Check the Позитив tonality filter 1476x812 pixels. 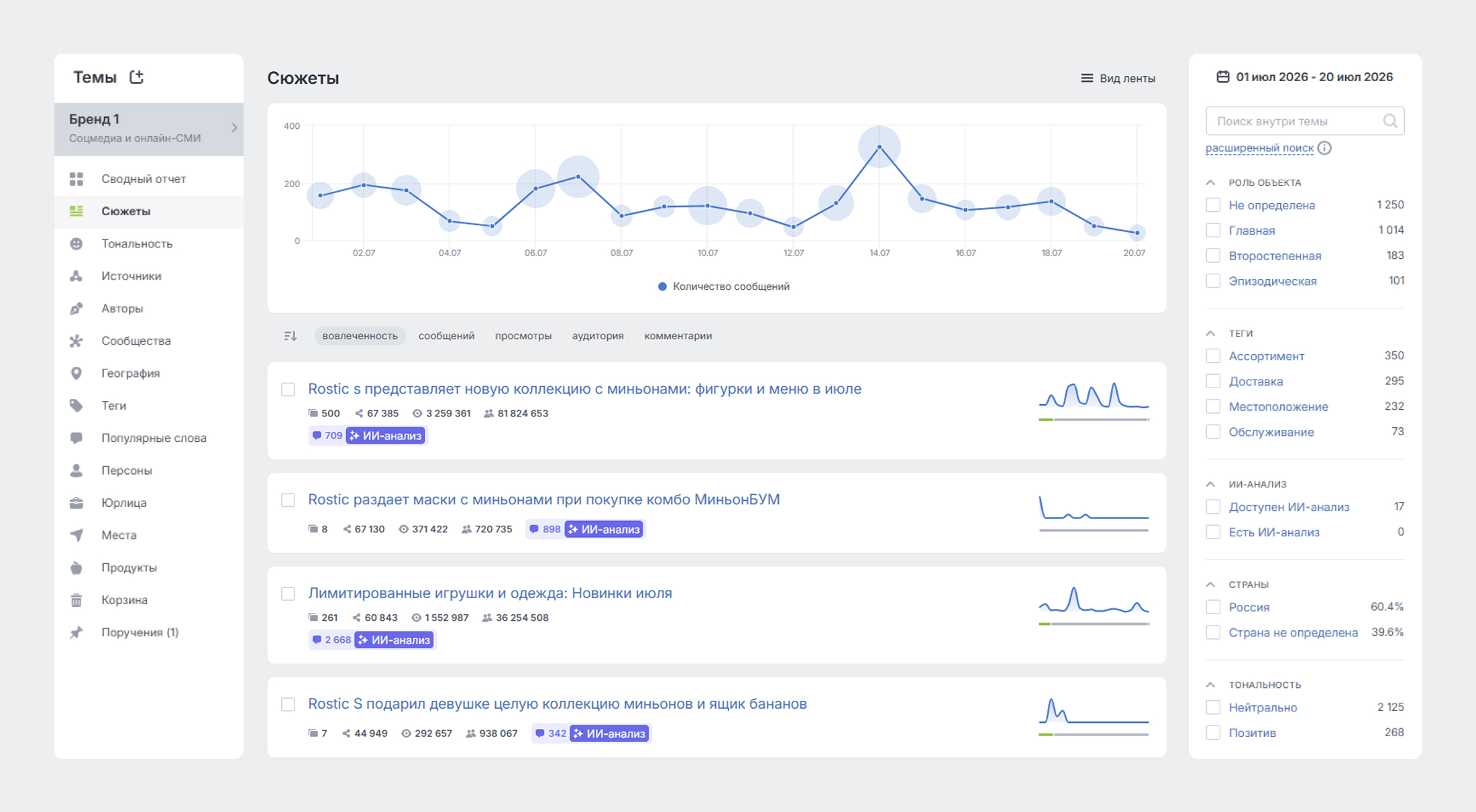coord(1213,733)
